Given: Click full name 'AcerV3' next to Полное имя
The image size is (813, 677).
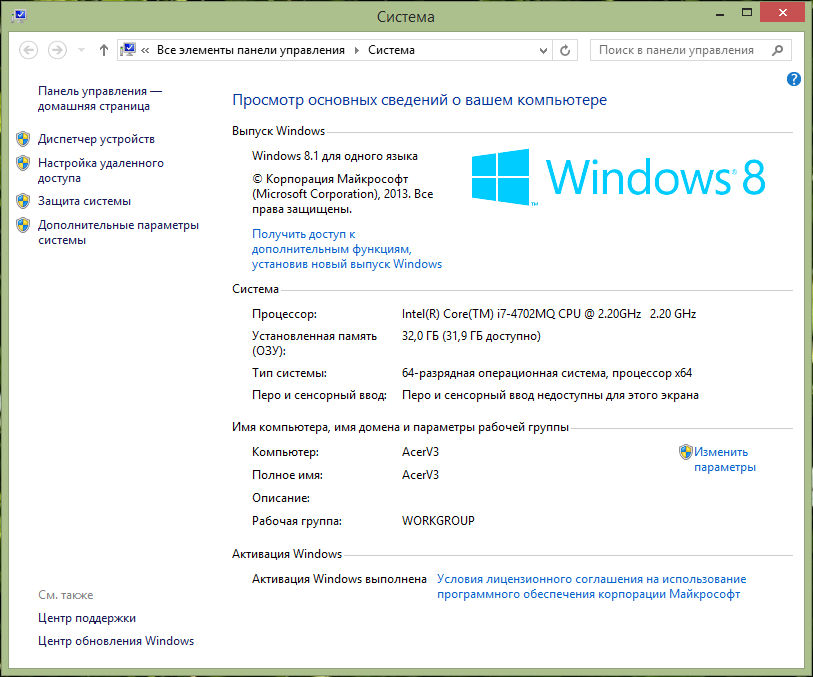Looking at the screenshot, I should click(420, 475).
